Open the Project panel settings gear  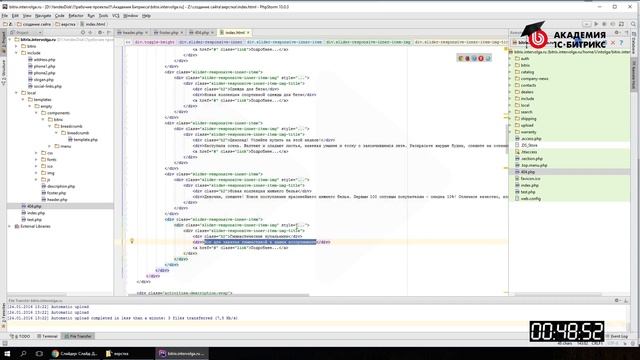point(100,32)
